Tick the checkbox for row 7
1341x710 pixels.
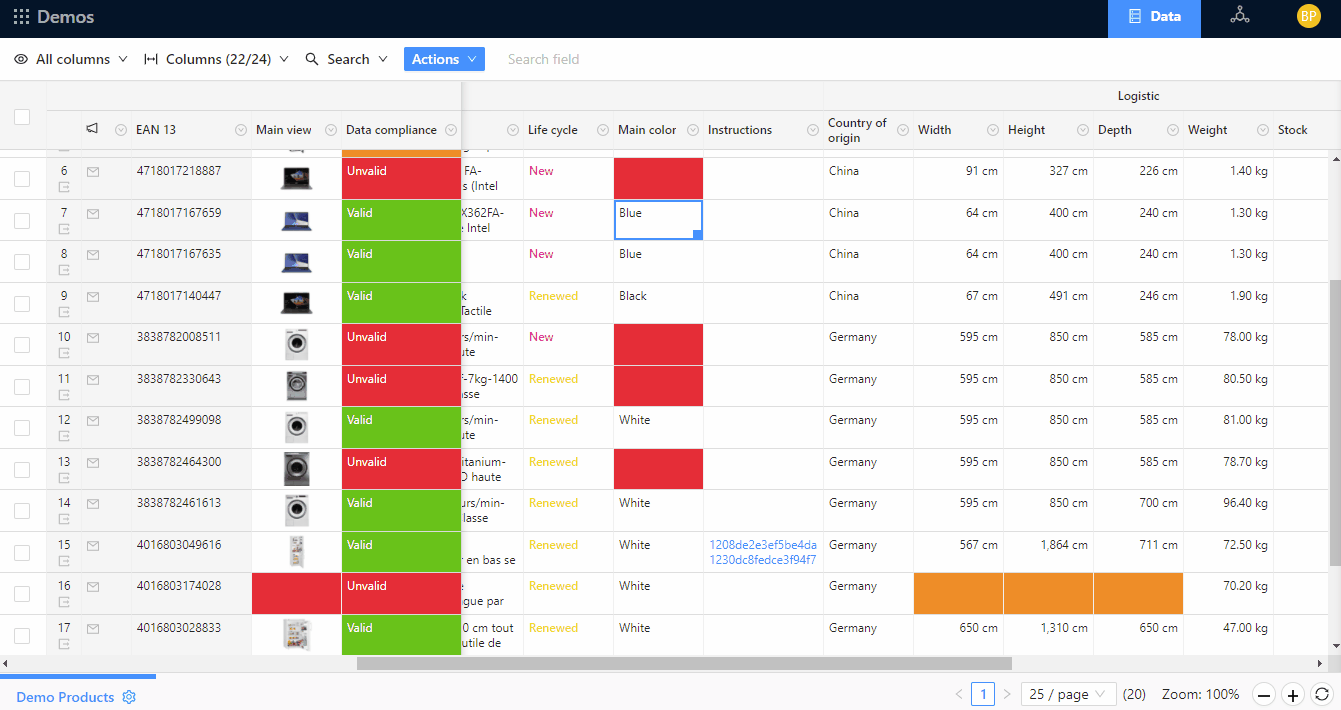pyautogui.click(x=22, y=220)
